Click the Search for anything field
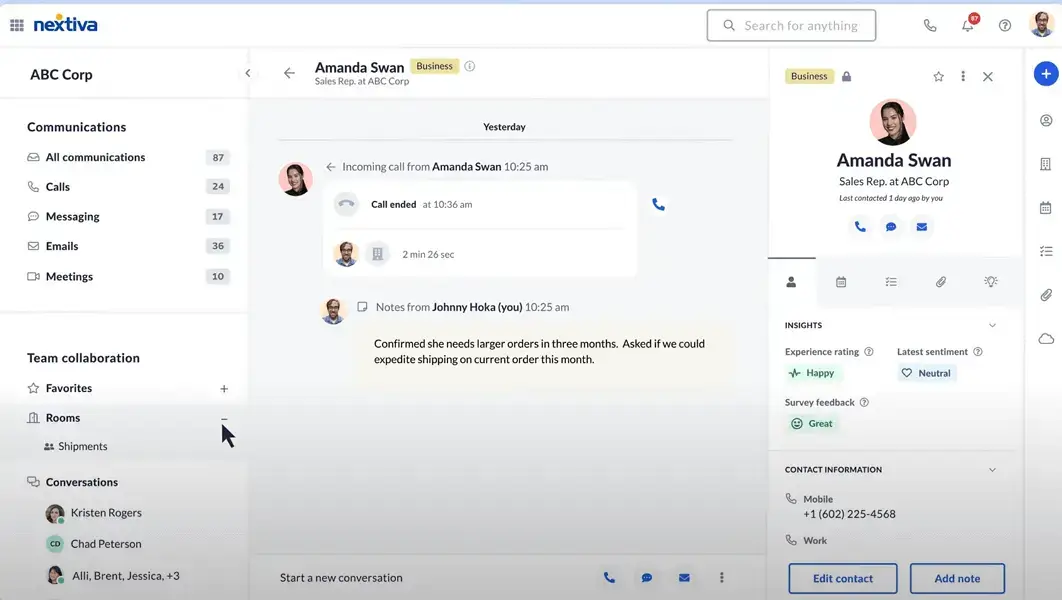 tap(791, 25)
